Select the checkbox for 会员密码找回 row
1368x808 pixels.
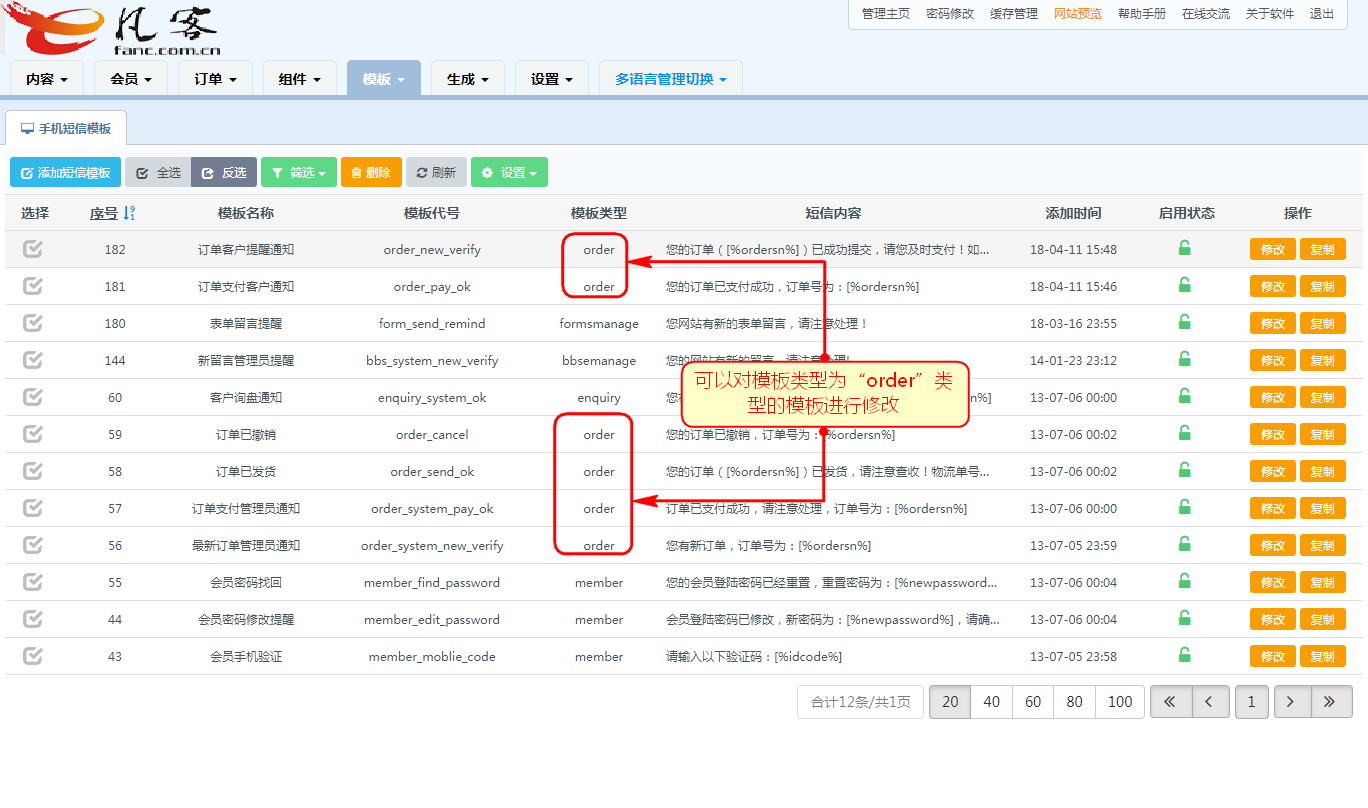pos(33,582)
